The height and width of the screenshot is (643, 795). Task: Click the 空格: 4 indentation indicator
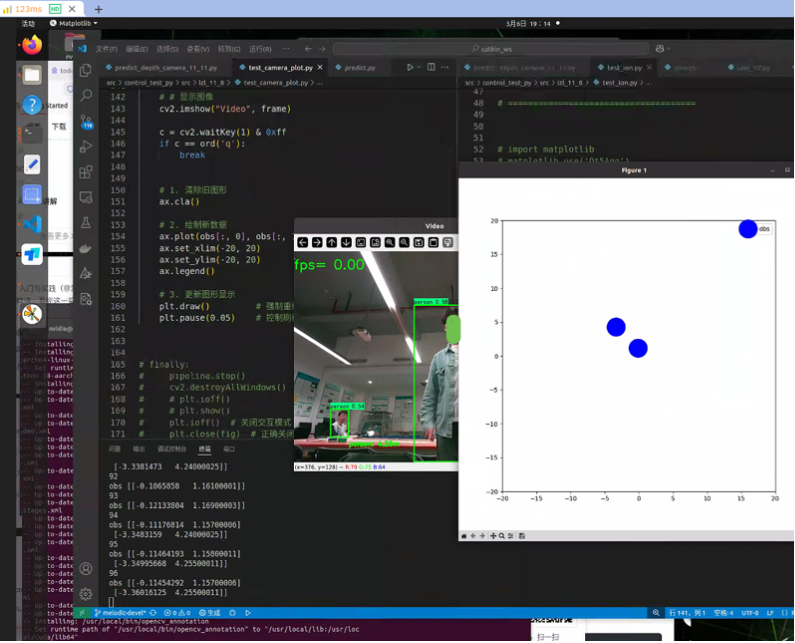[723, 613]
